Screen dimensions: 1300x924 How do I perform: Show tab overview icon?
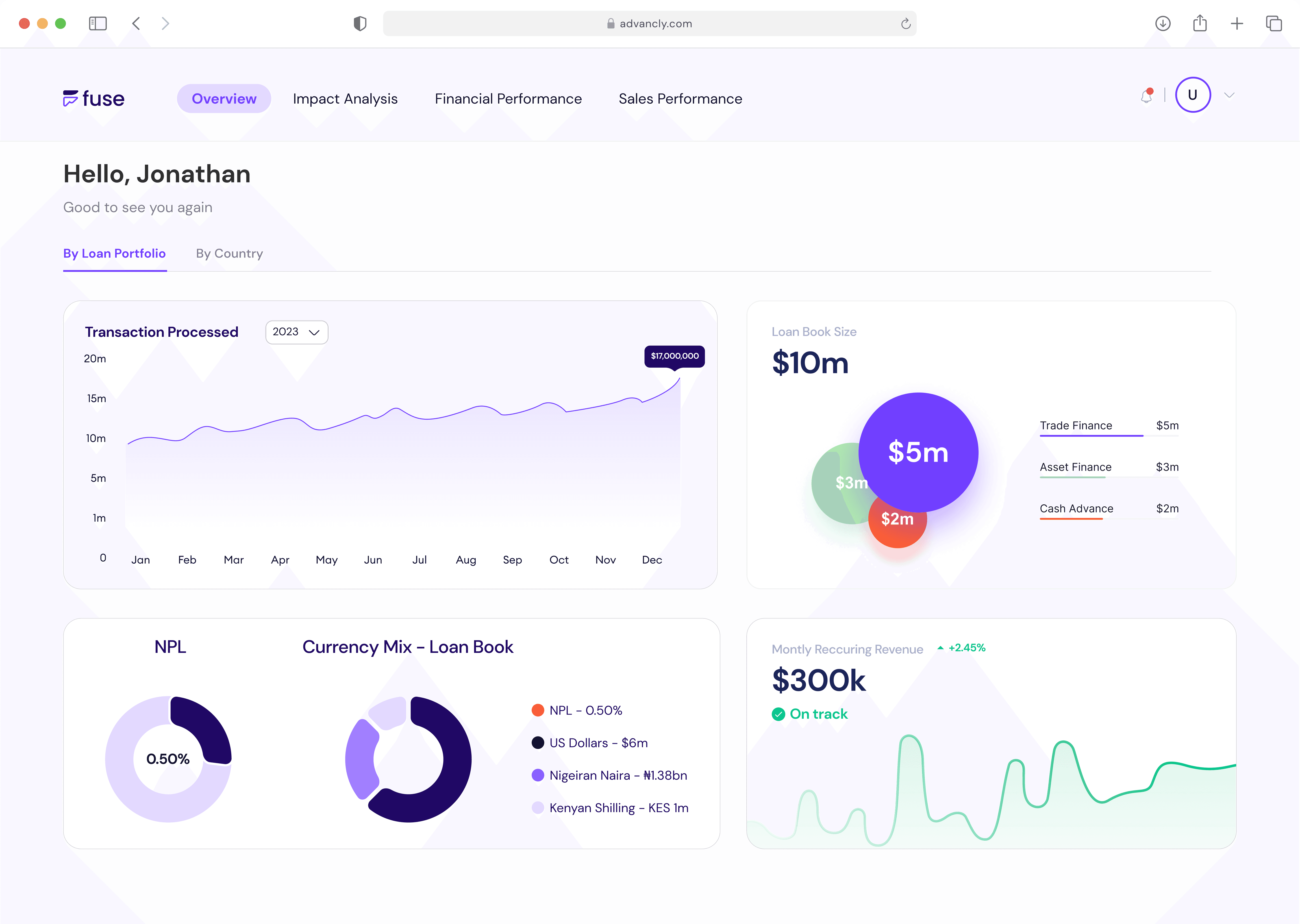(1274, 23)
